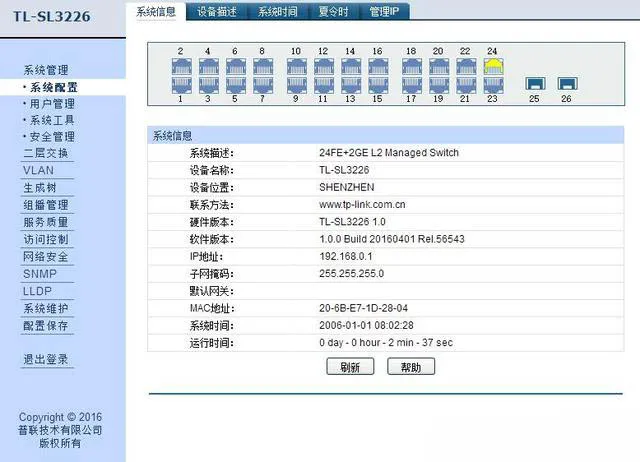Click port 18 icon
The width and height of the screenshot is (640, 462).
click(x=412, y=66)
